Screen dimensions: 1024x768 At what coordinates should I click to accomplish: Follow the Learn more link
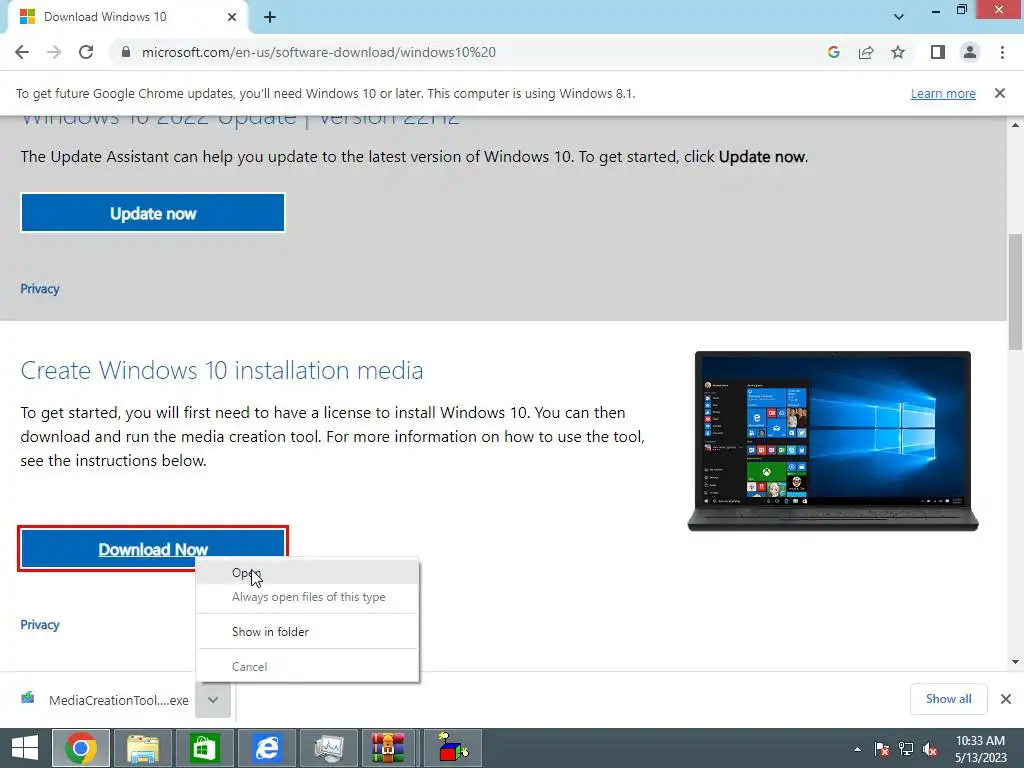[943, 94]
